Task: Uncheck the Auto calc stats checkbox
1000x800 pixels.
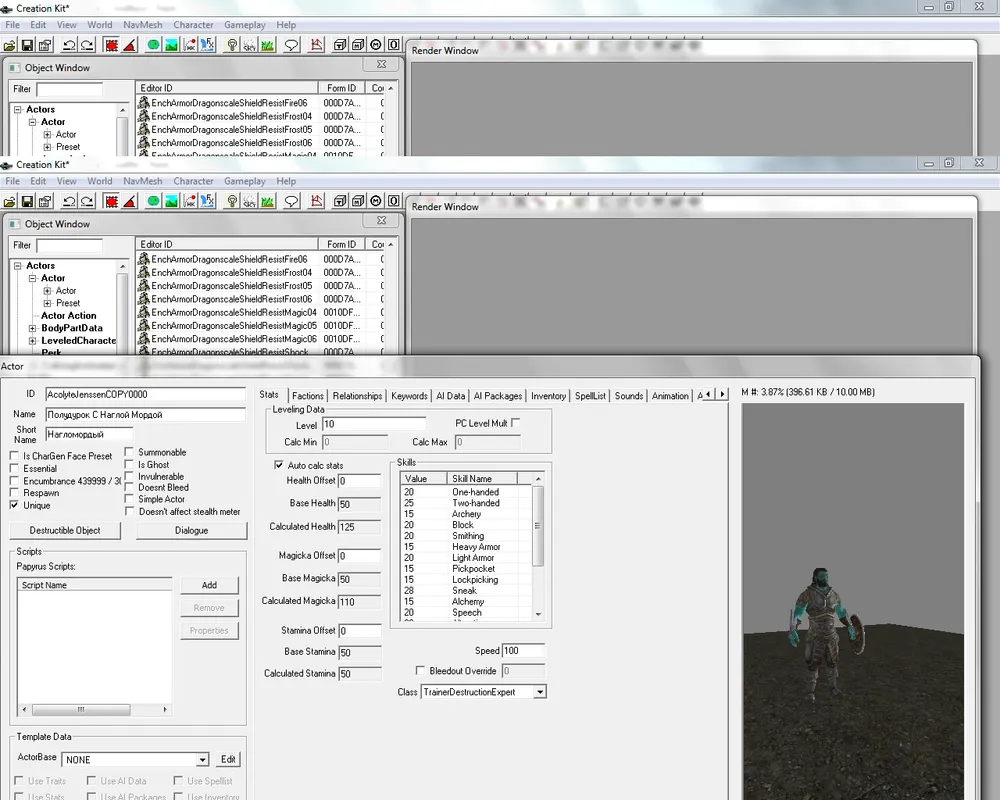Action: tap(279, 465)
